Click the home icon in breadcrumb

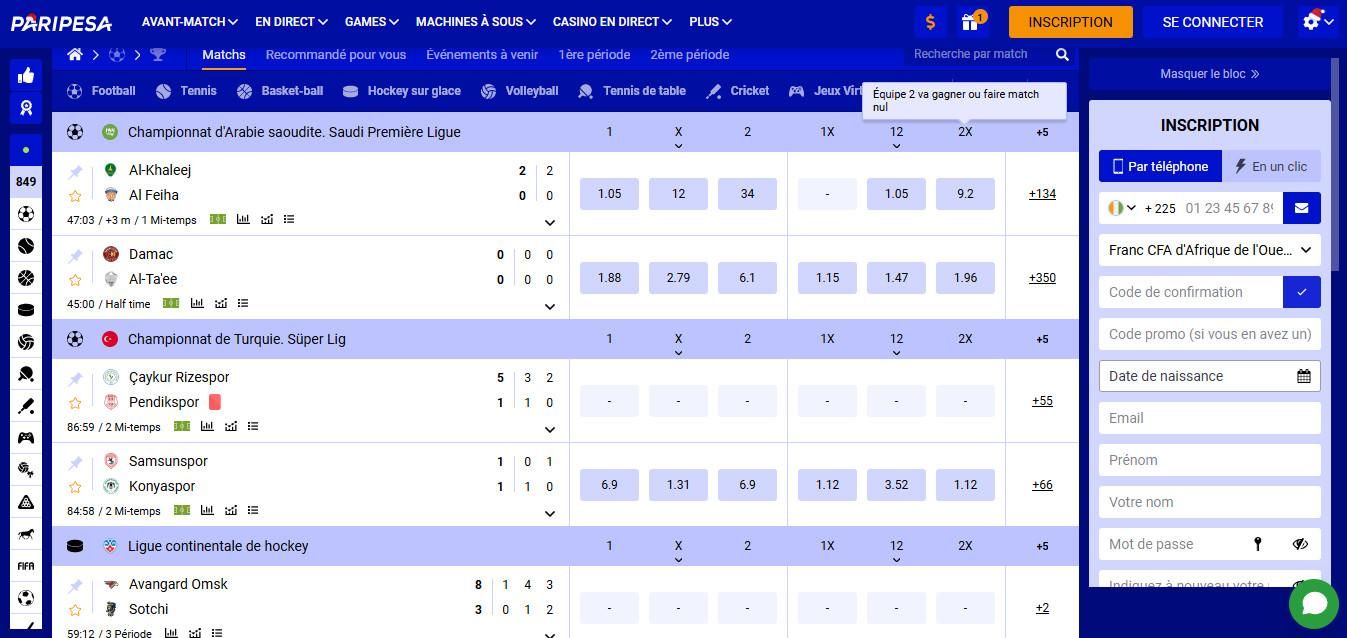(x=75, y=54)
